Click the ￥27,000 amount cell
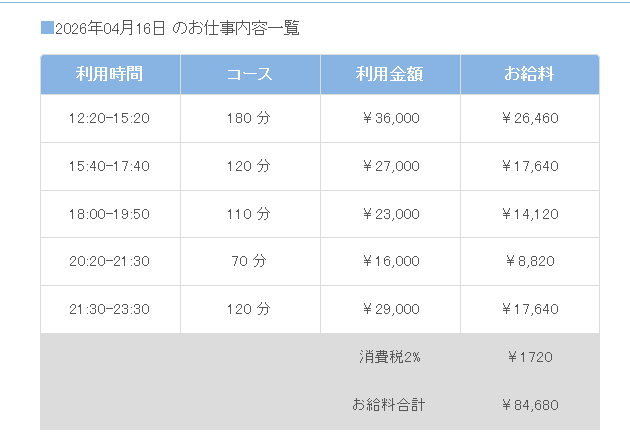Image resolution: width=630 pixels, height=433 pixels. pos(390,166)
